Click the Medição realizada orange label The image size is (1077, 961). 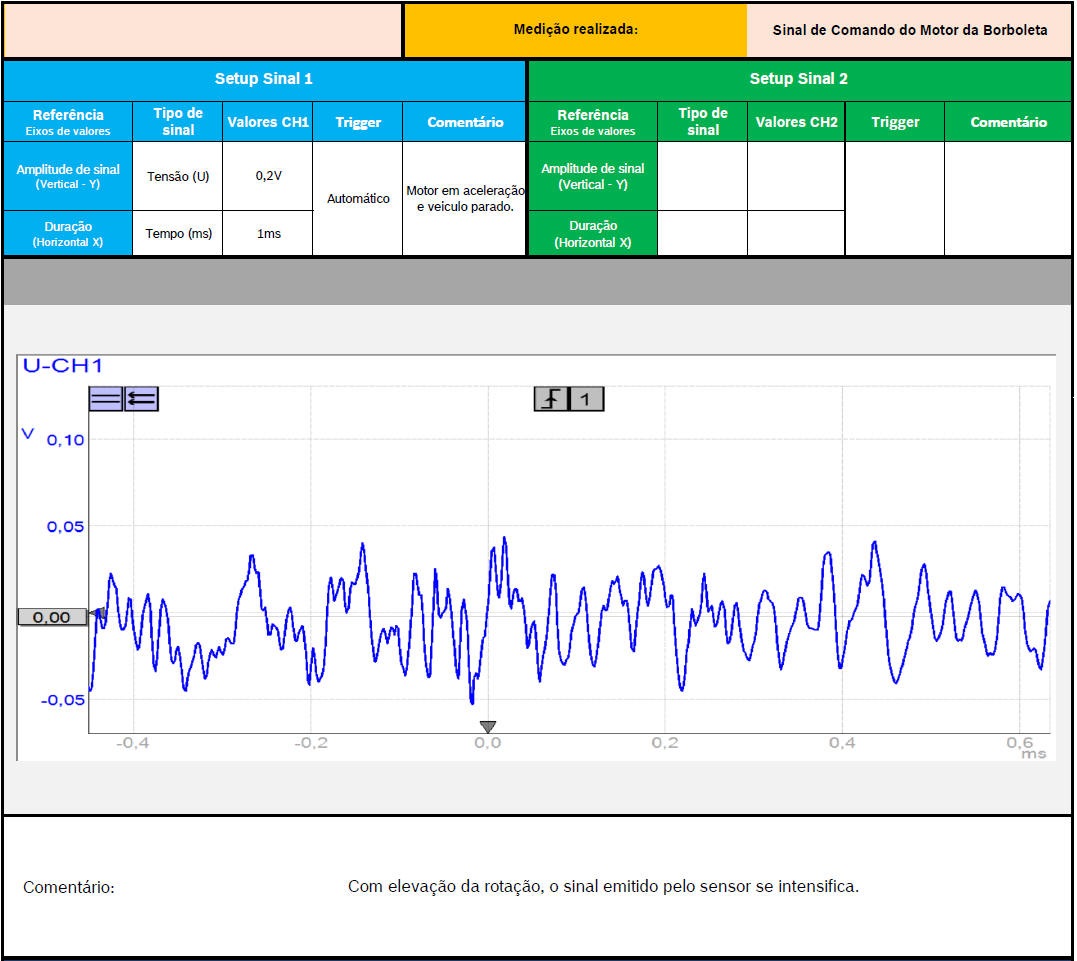[x=575, y=30]
